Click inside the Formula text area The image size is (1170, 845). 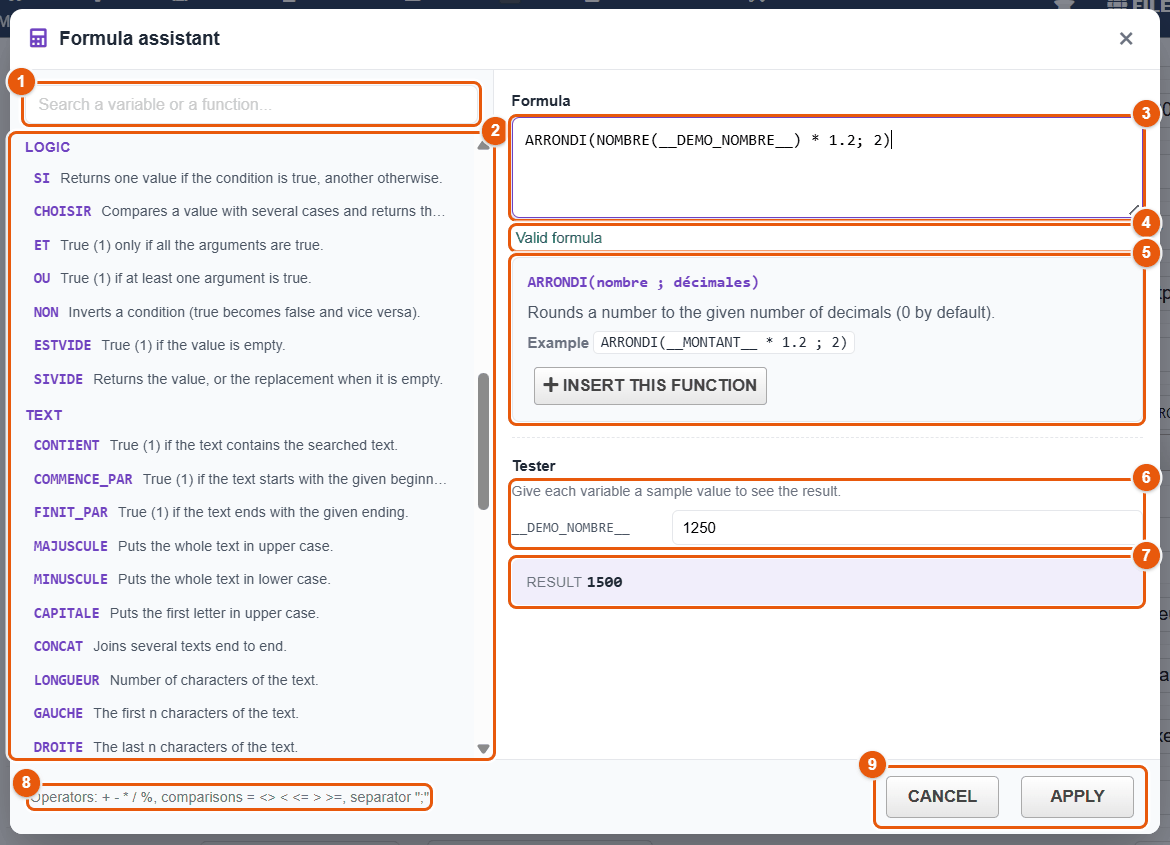[x=827, y=167]
